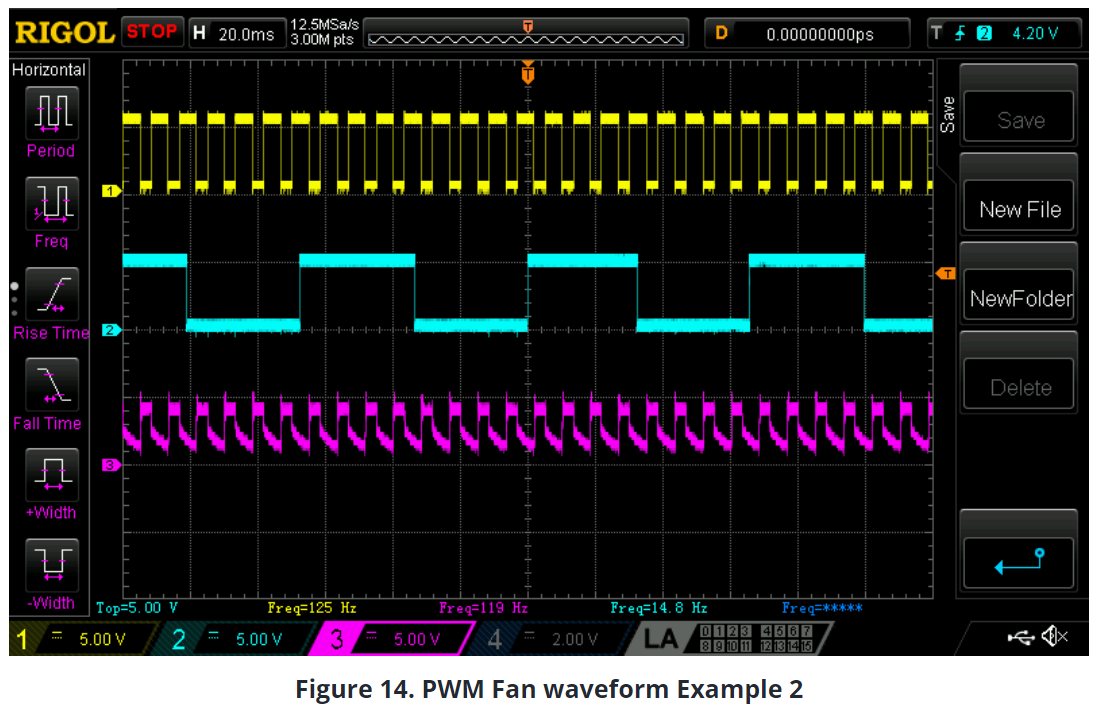Click the NewFolder button
Viewport: 1099px width, 727px height.
(x=1018, y=294)
